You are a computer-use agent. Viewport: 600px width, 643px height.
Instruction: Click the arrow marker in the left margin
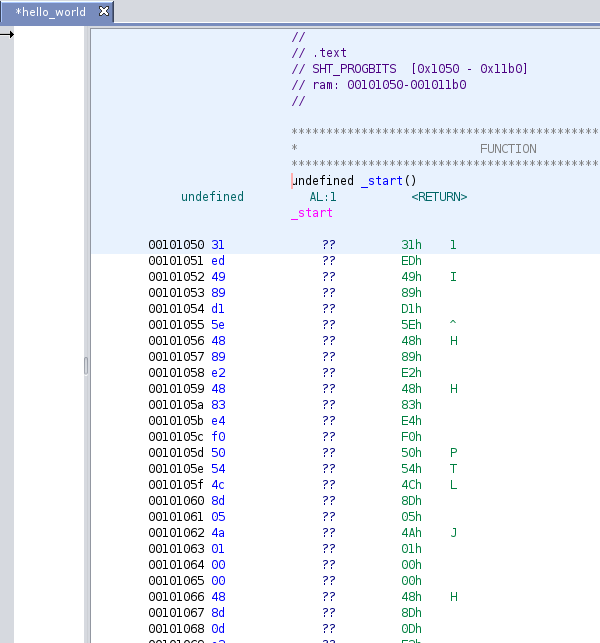point(7,34)
